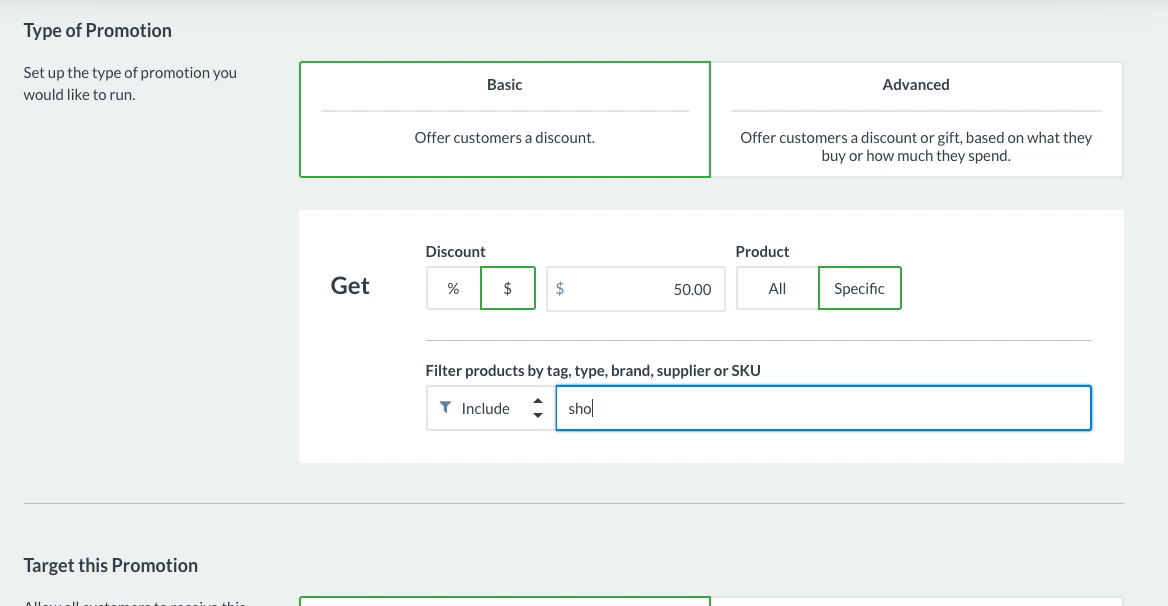Click the "Discount" field label

click(455, 251)
